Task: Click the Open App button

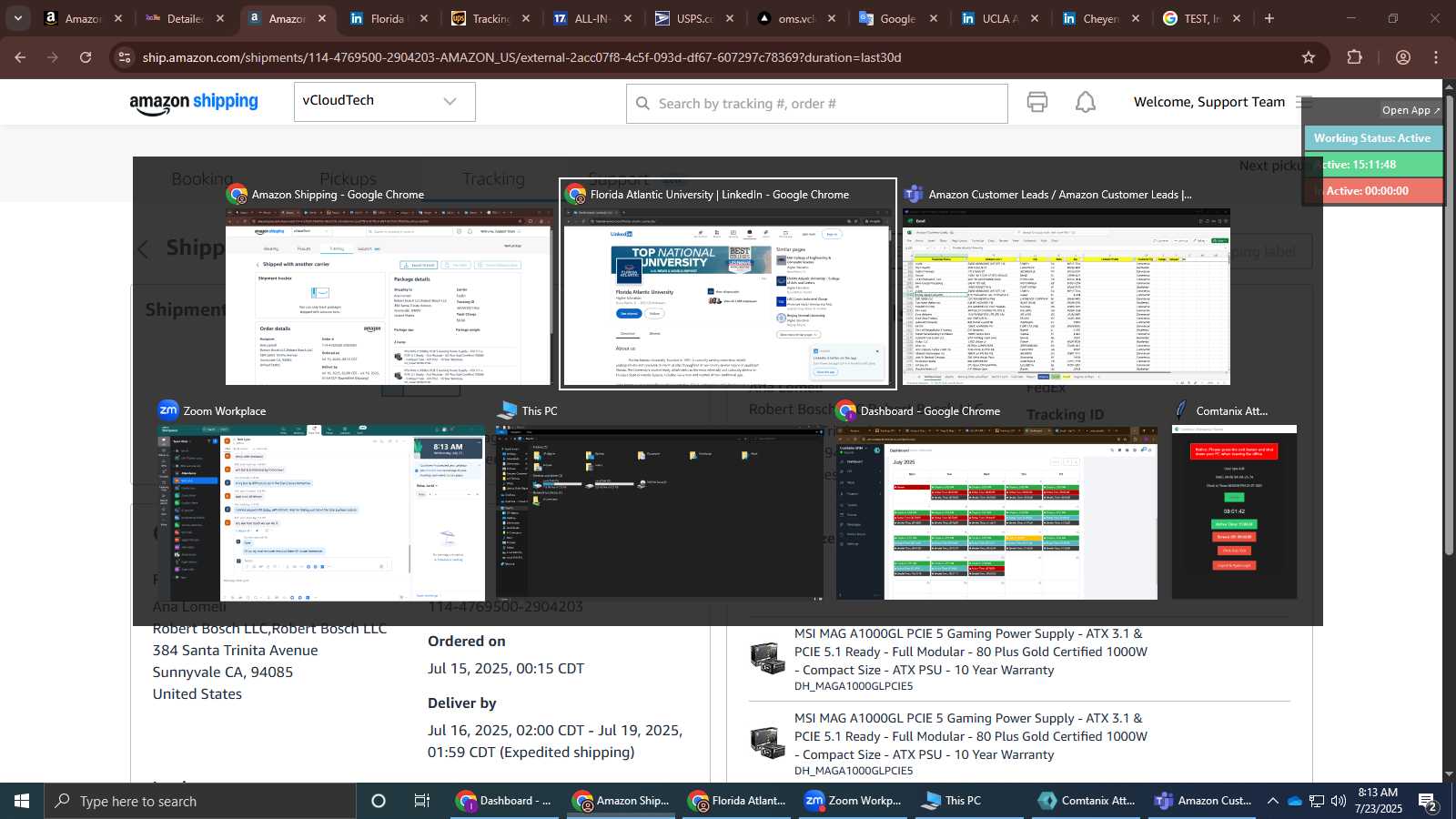Action: point(1410,110)
